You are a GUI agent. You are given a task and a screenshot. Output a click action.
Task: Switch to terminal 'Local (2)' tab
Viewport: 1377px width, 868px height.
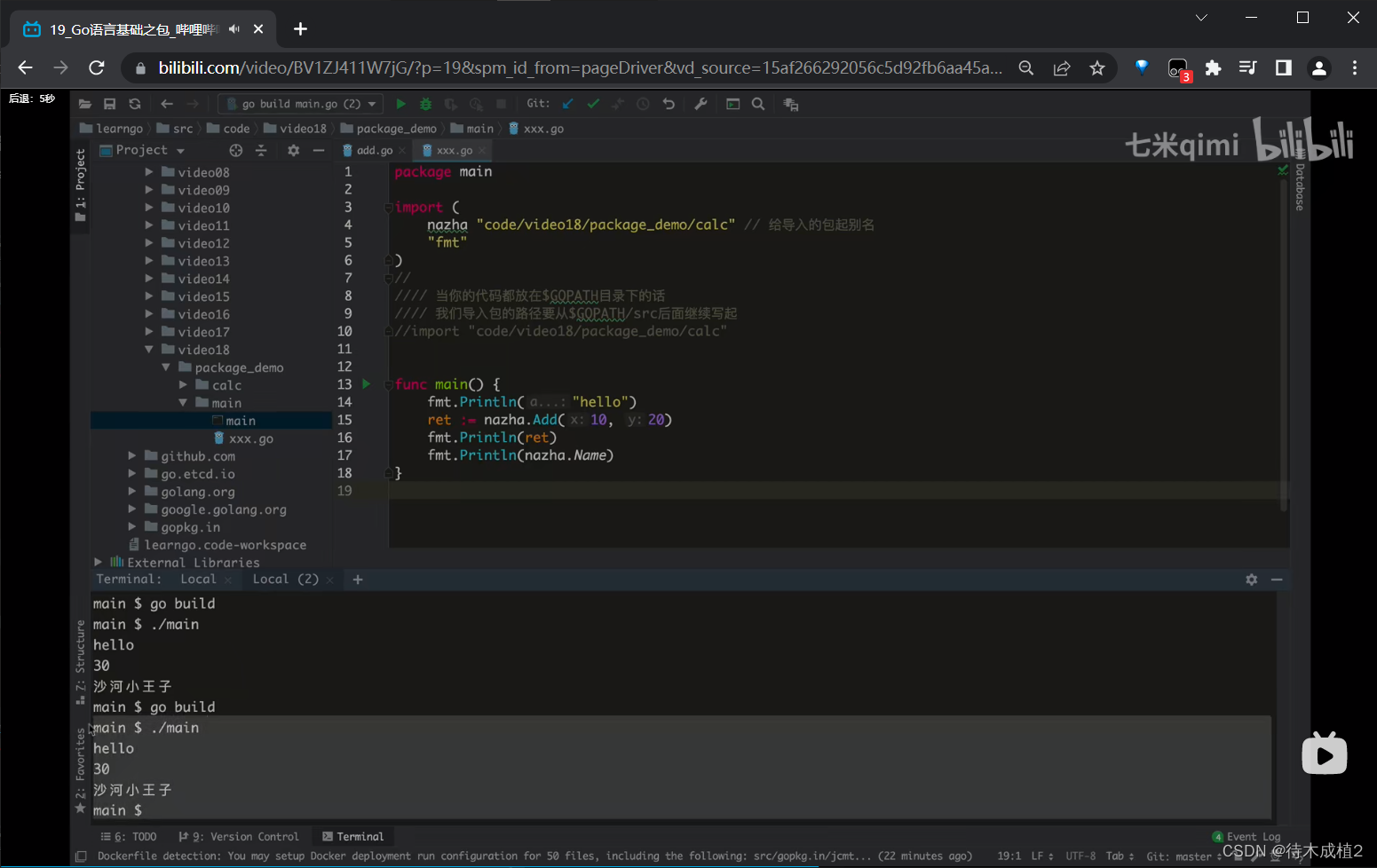pos(285,580)
